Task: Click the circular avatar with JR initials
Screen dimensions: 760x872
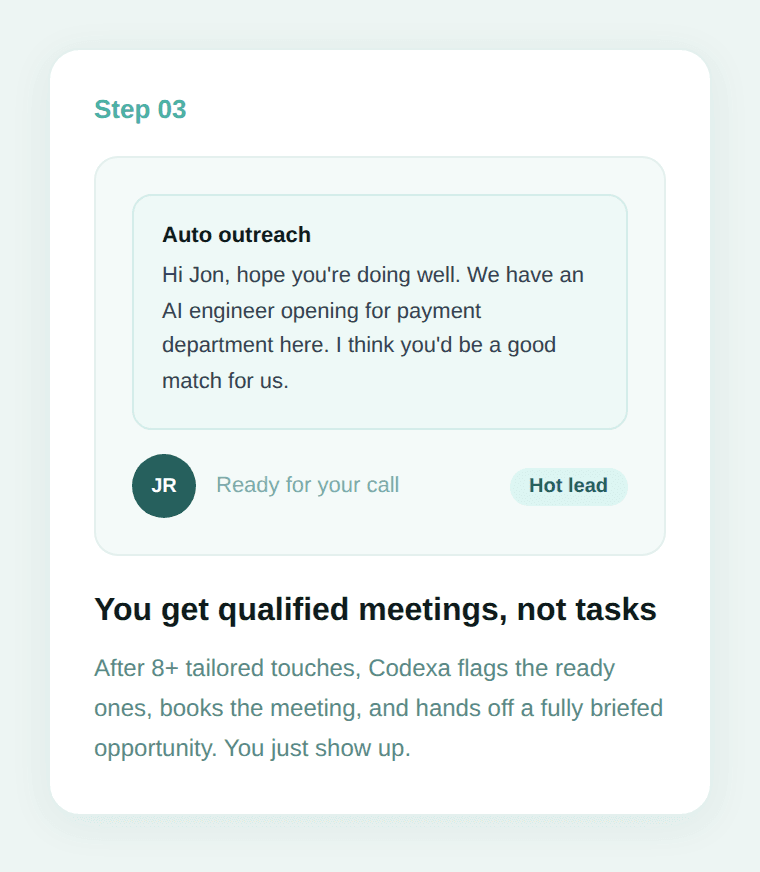Action: pos(164,485)
